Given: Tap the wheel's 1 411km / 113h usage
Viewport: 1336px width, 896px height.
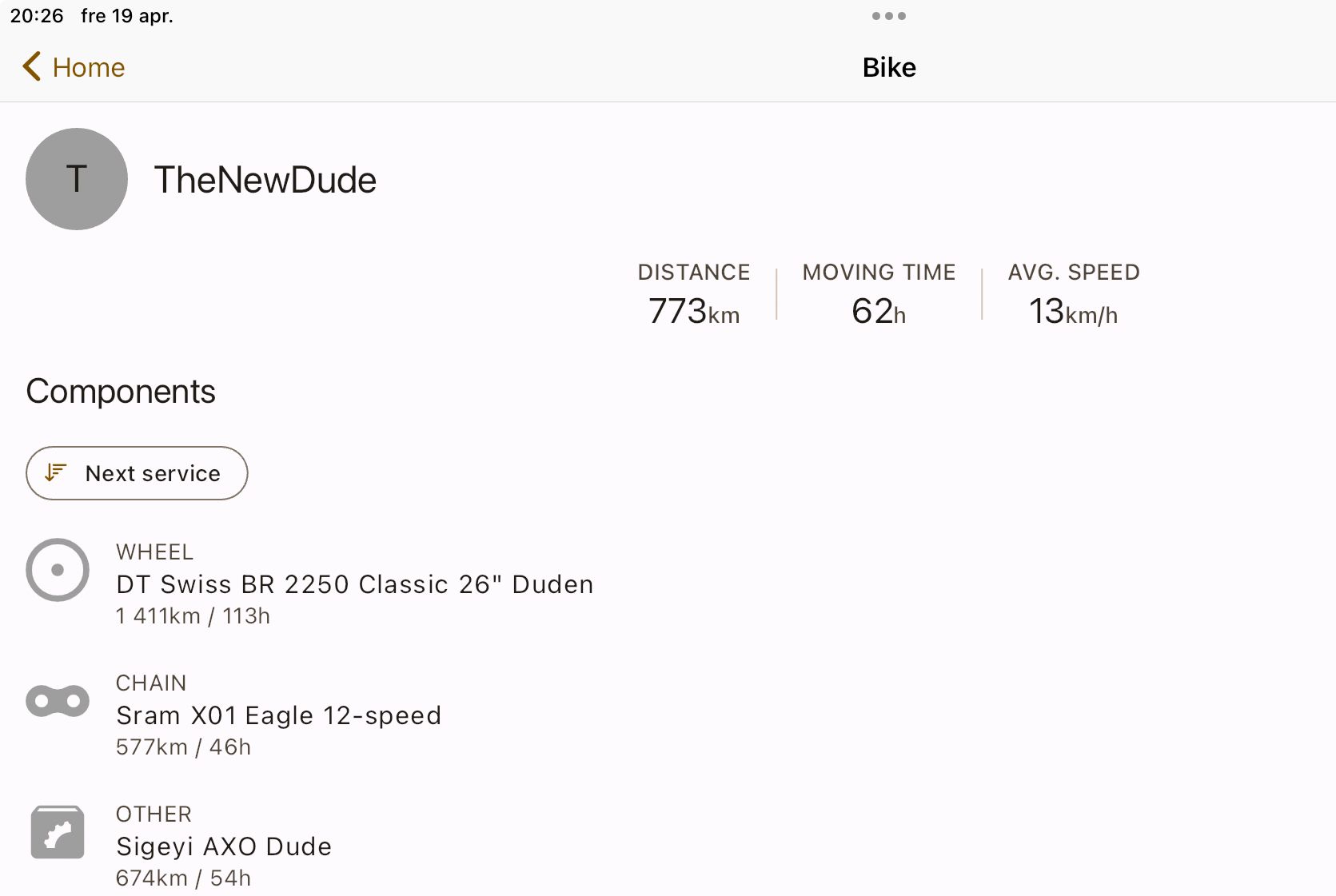Looking at the screenshot, I should point(193,616).
